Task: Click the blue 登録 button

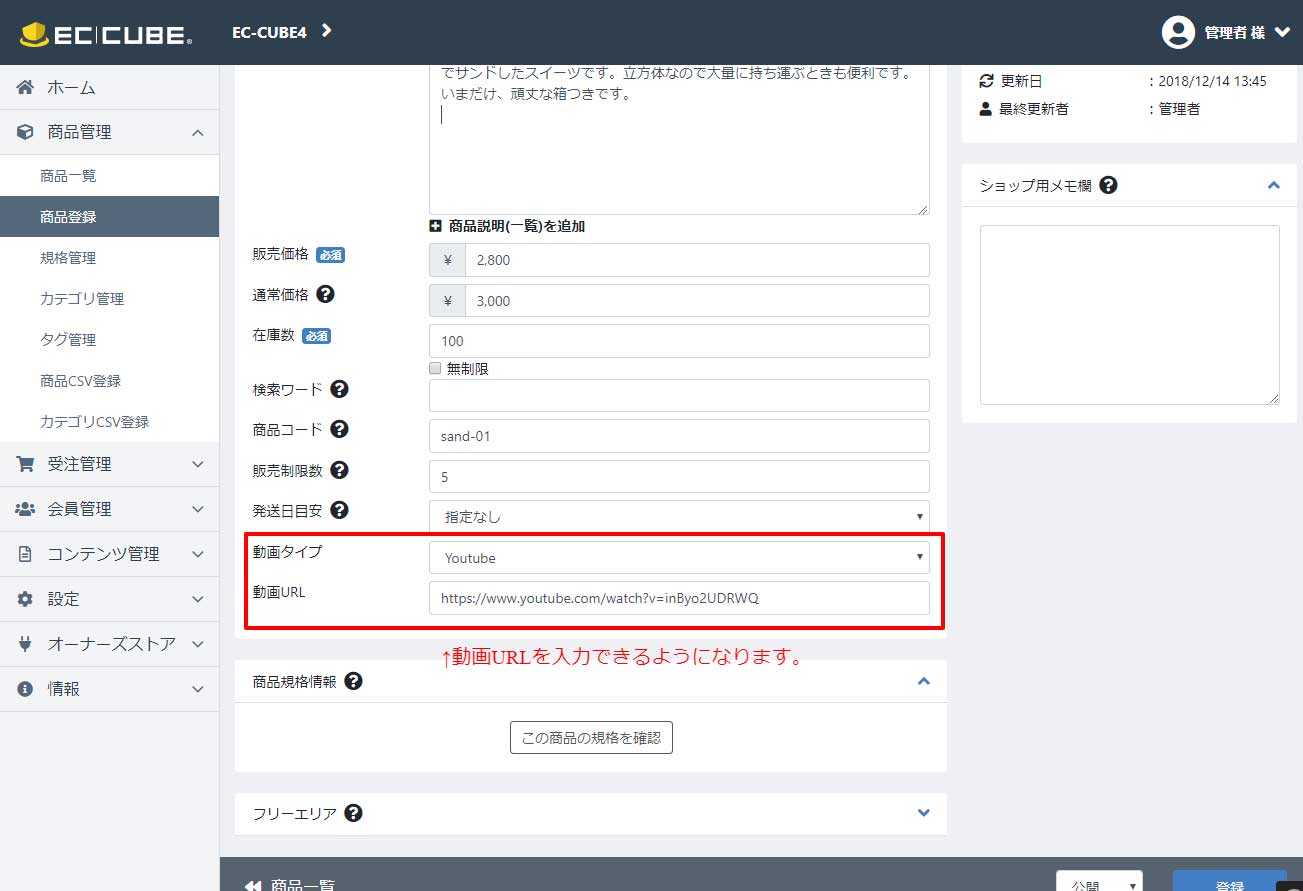Action: click(x=1230, y=881)
